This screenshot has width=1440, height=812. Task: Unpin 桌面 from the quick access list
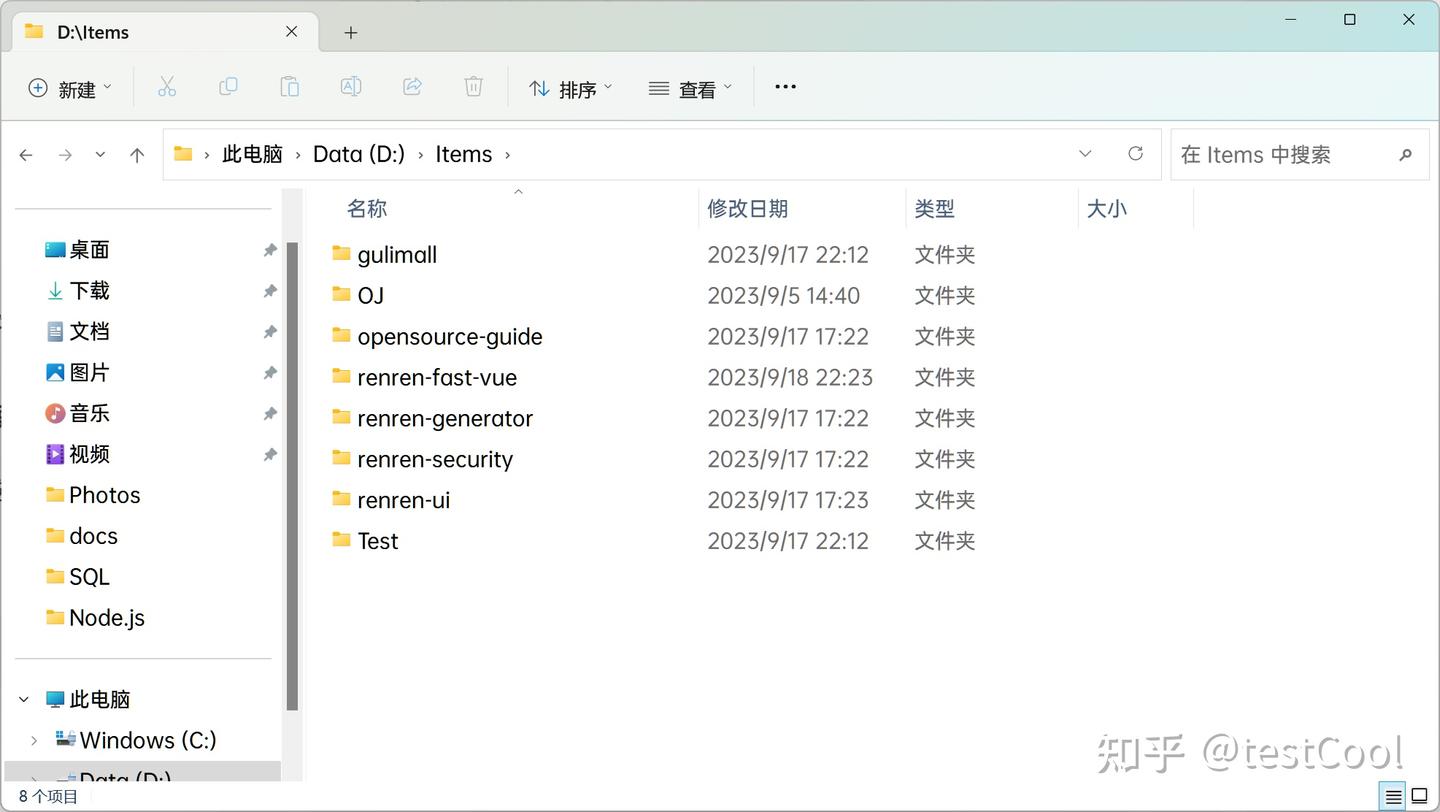pos(269,249)
